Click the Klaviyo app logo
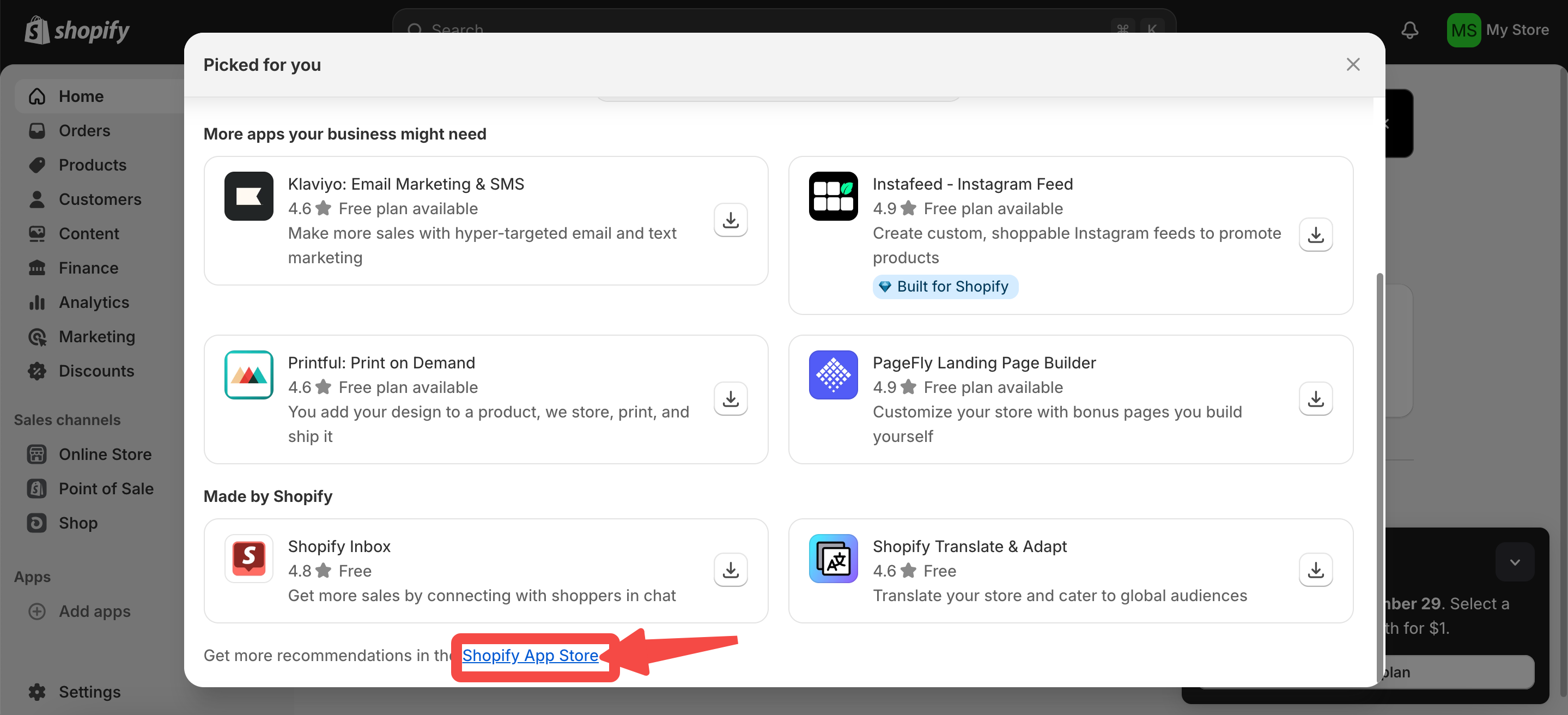Screen dimensions: 1568x715 [248, 196]
